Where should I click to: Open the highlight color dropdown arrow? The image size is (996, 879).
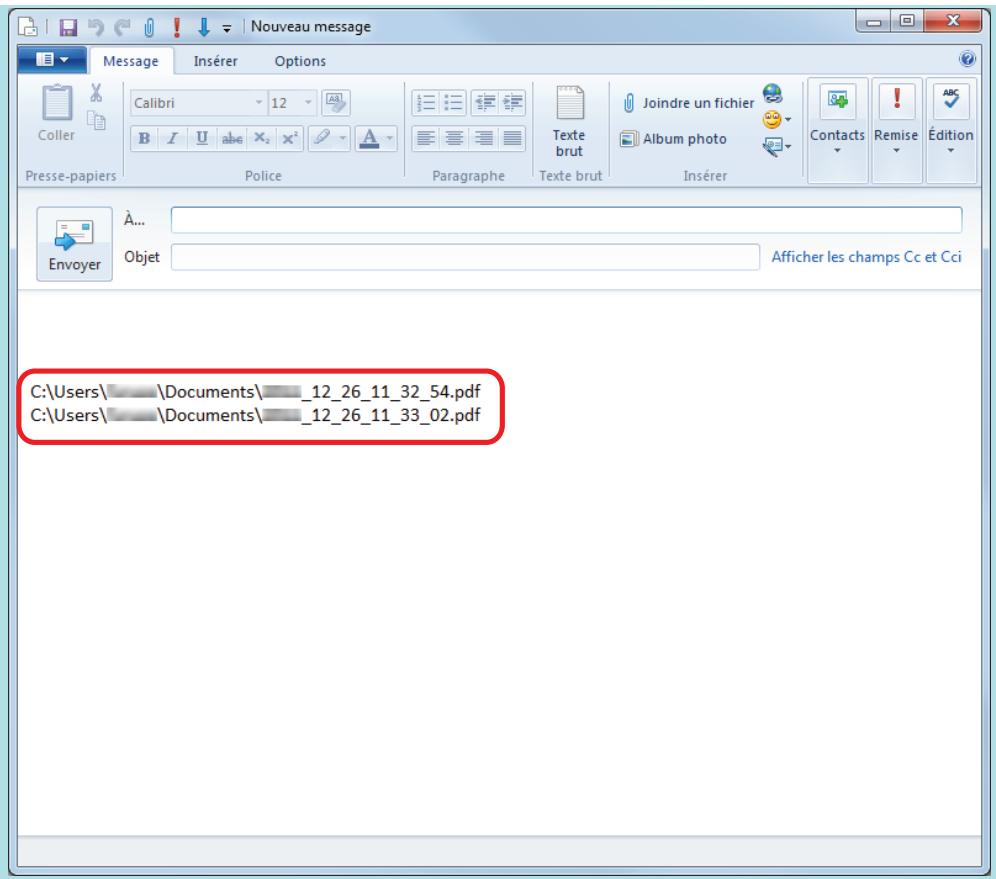(x=342, y=138)
